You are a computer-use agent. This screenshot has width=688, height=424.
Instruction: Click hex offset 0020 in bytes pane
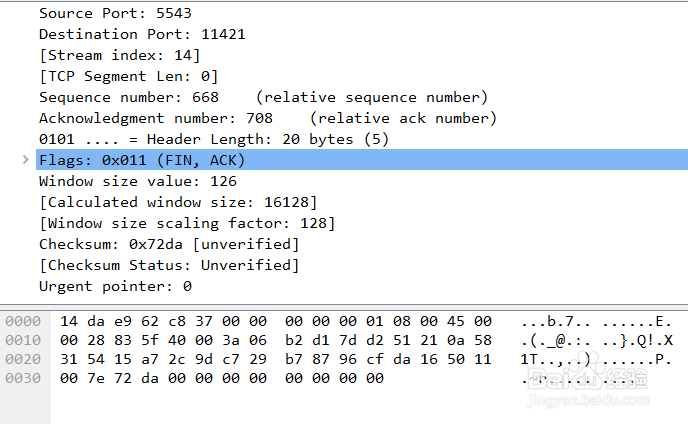23,359
